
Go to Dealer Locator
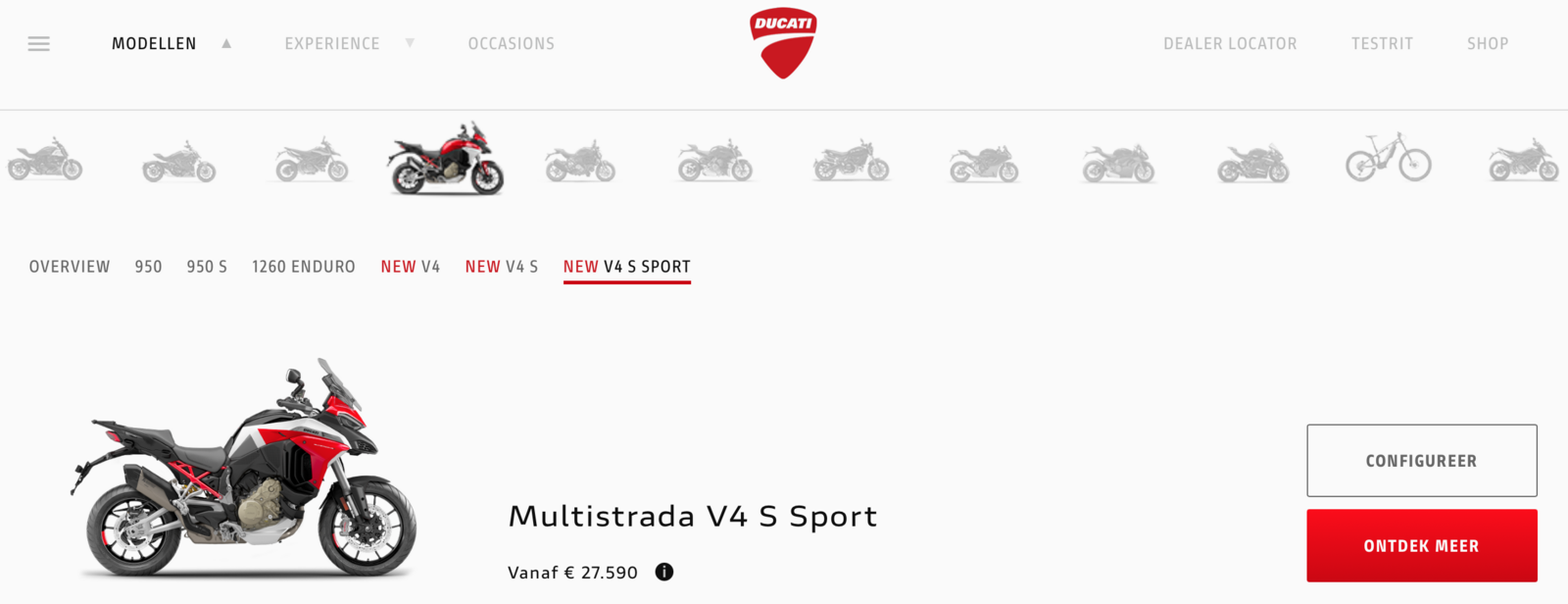[x=1230, y=43]
